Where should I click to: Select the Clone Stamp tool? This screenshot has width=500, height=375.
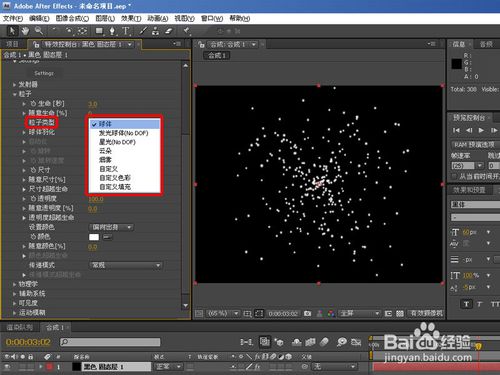tap(155, 31)
